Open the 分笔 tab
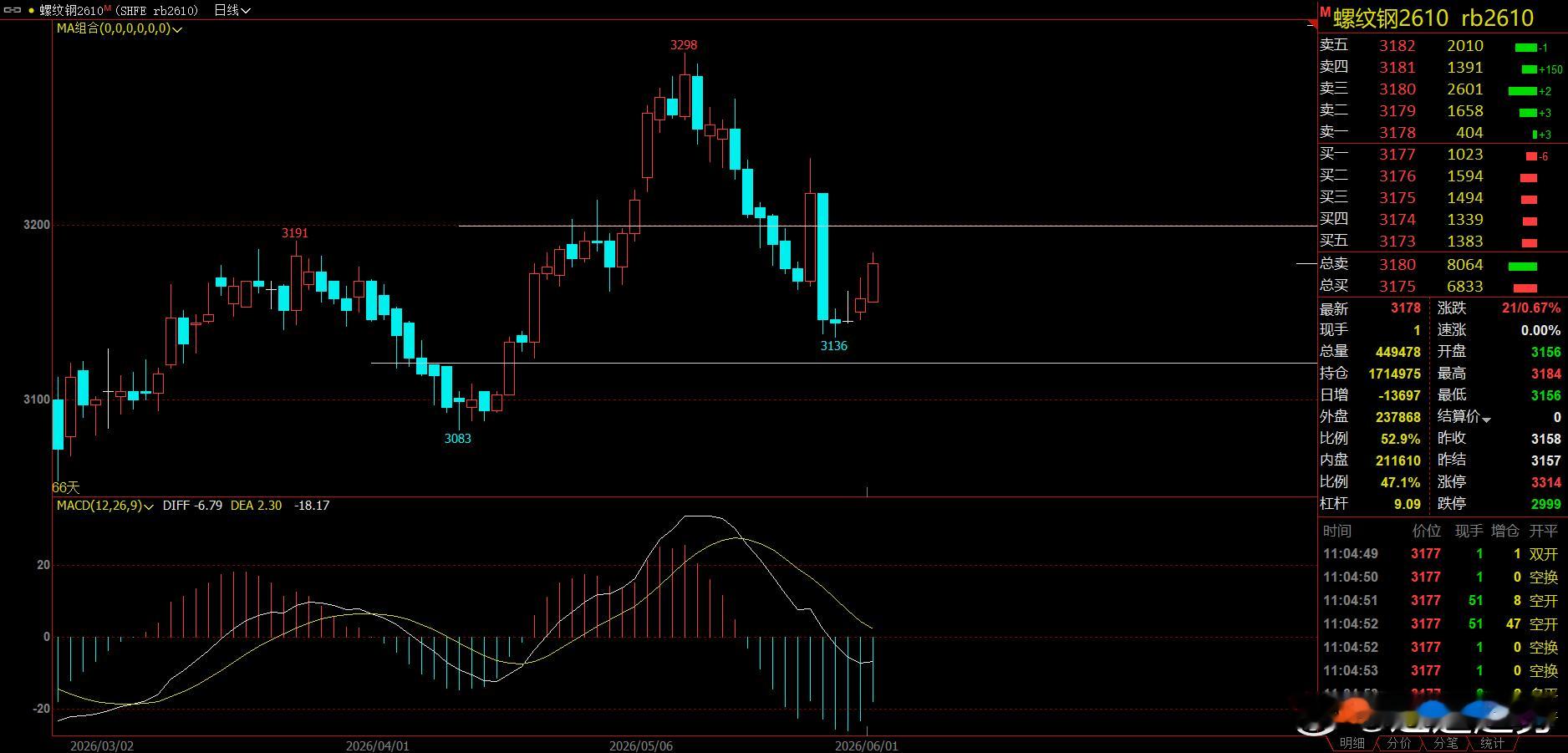This screenshot has height=753, width=1568. coord(1445,743)
